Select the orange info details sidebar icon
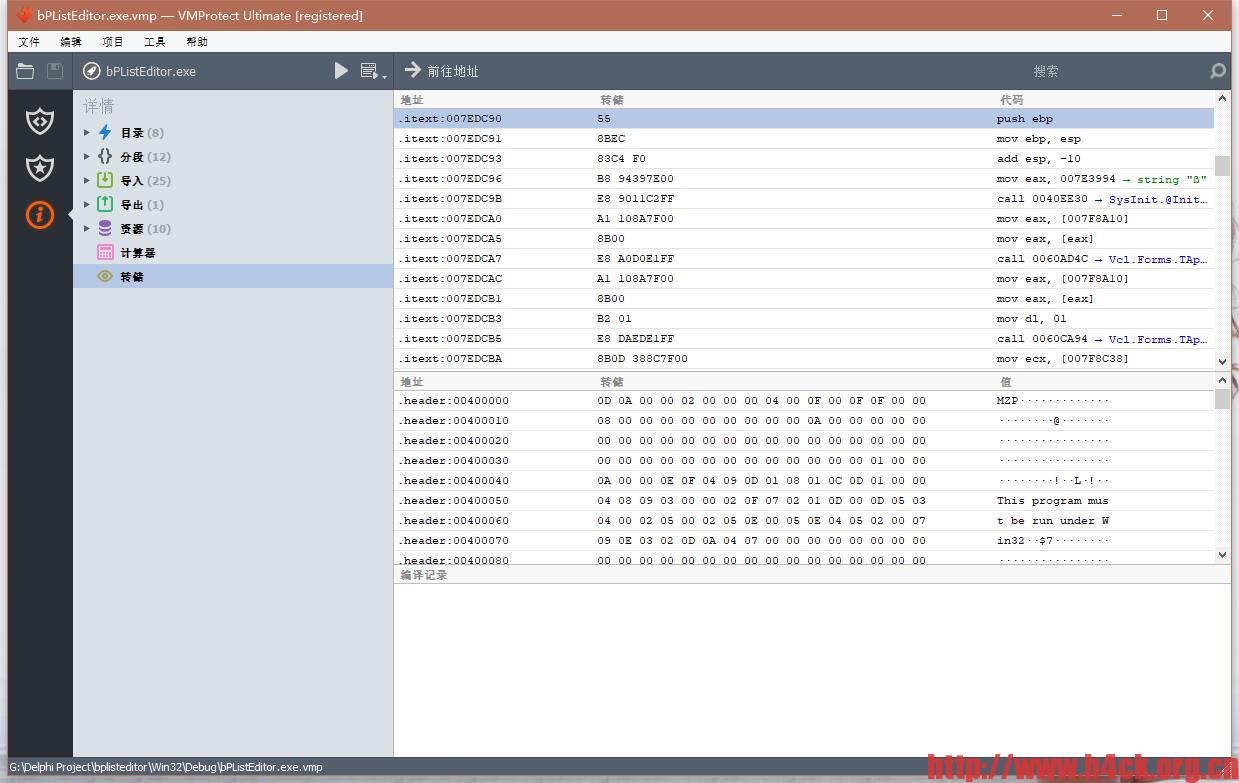The width and height of the screenshot is (1239, 783). pos(39,215)
